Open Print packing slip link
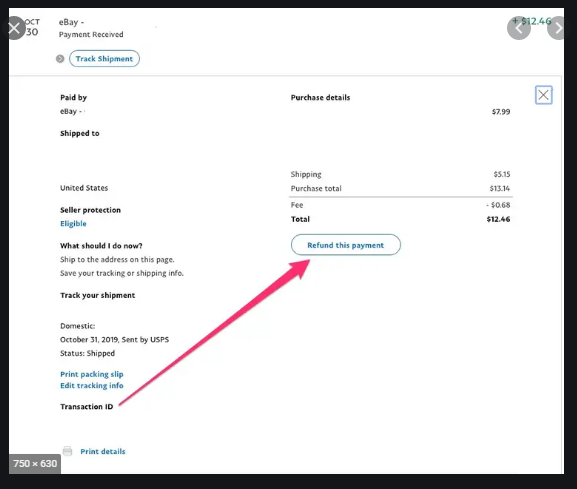The image size is (577, 489). [92, 374]
